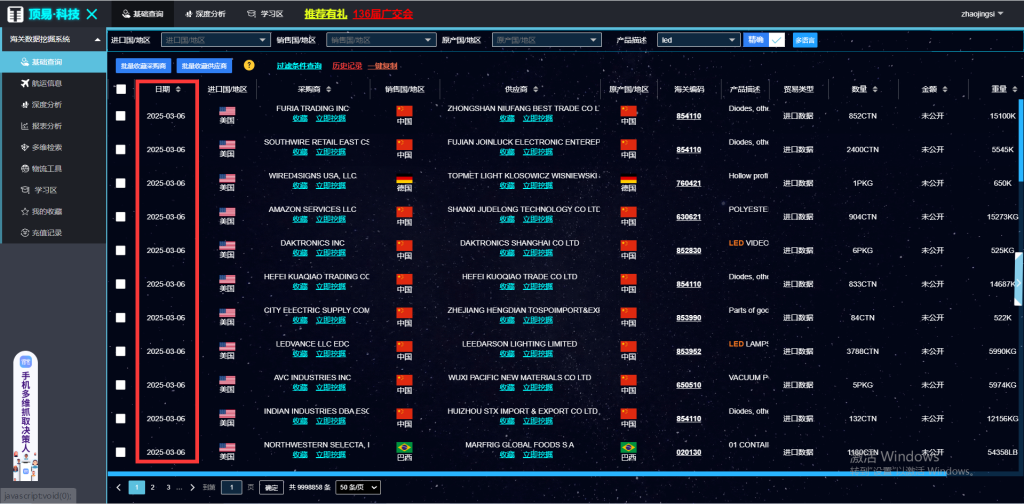Open 充值记录 icon in the sidebar

(24, 233)
